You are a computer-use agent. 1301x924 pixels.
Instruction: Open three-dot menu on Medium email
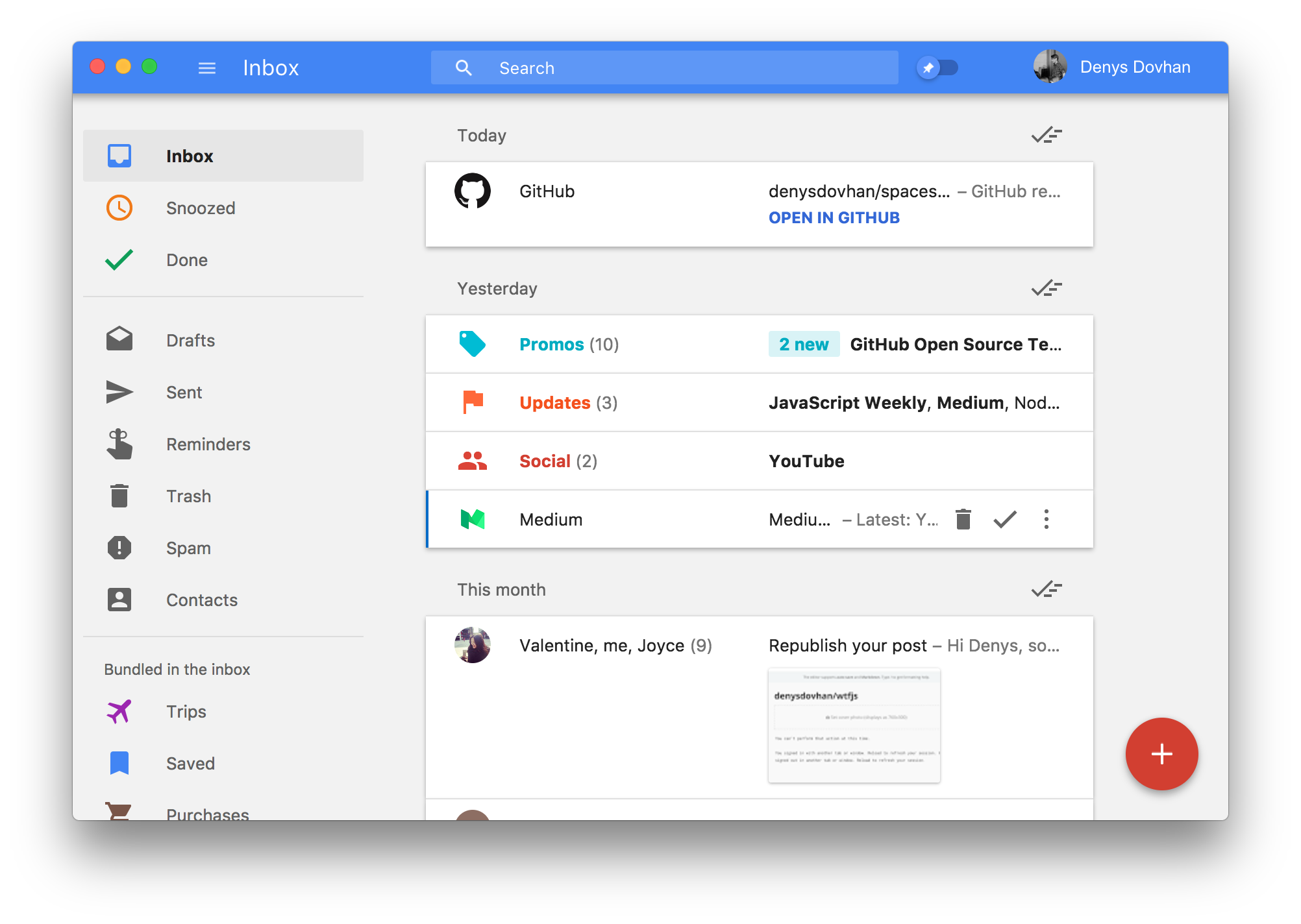[x=1046, y=519]
